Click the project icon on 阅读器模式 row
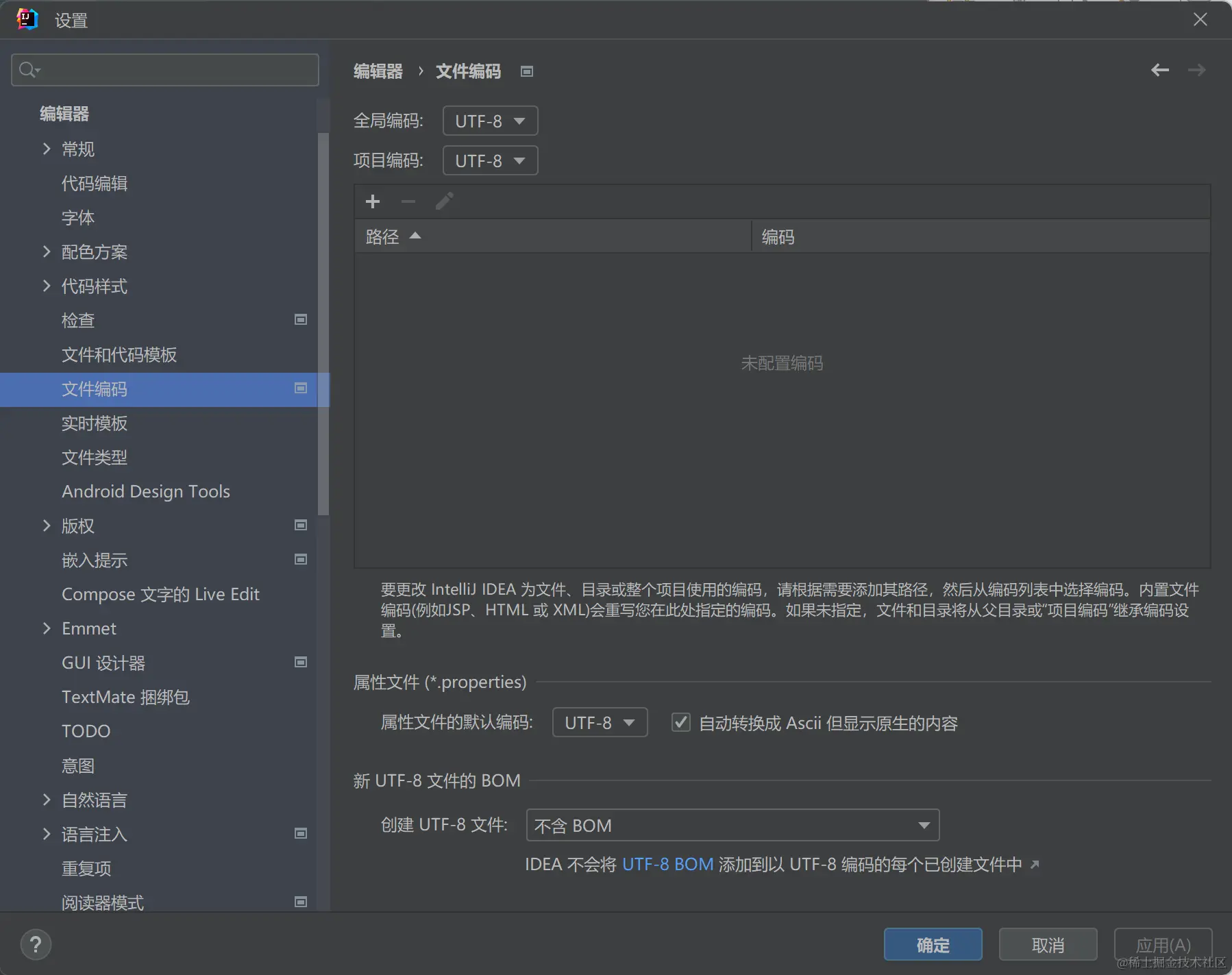The width and height of the screenshot is (1232, 975). click(301, 902)
